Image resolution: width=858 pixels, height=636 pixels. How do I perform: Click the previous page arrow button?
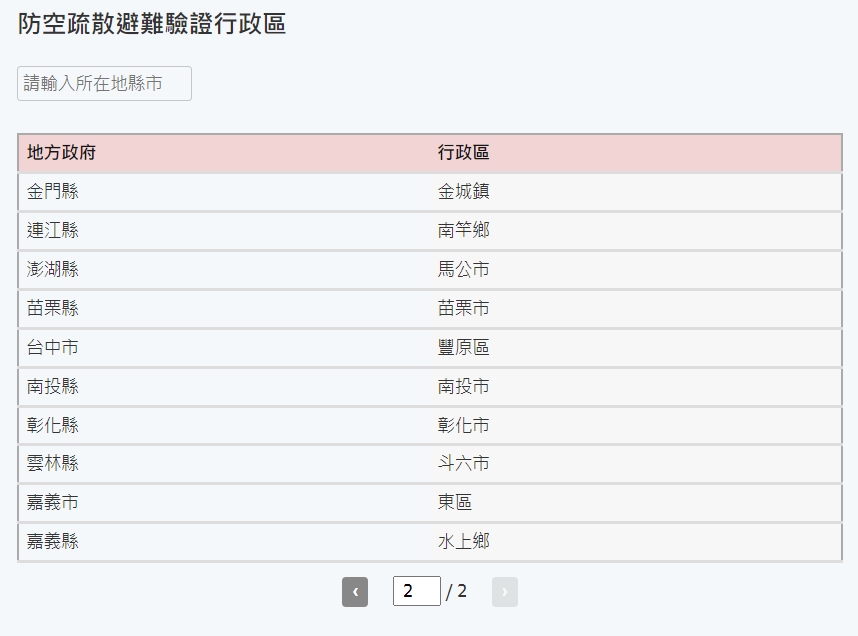pos(355,592)
